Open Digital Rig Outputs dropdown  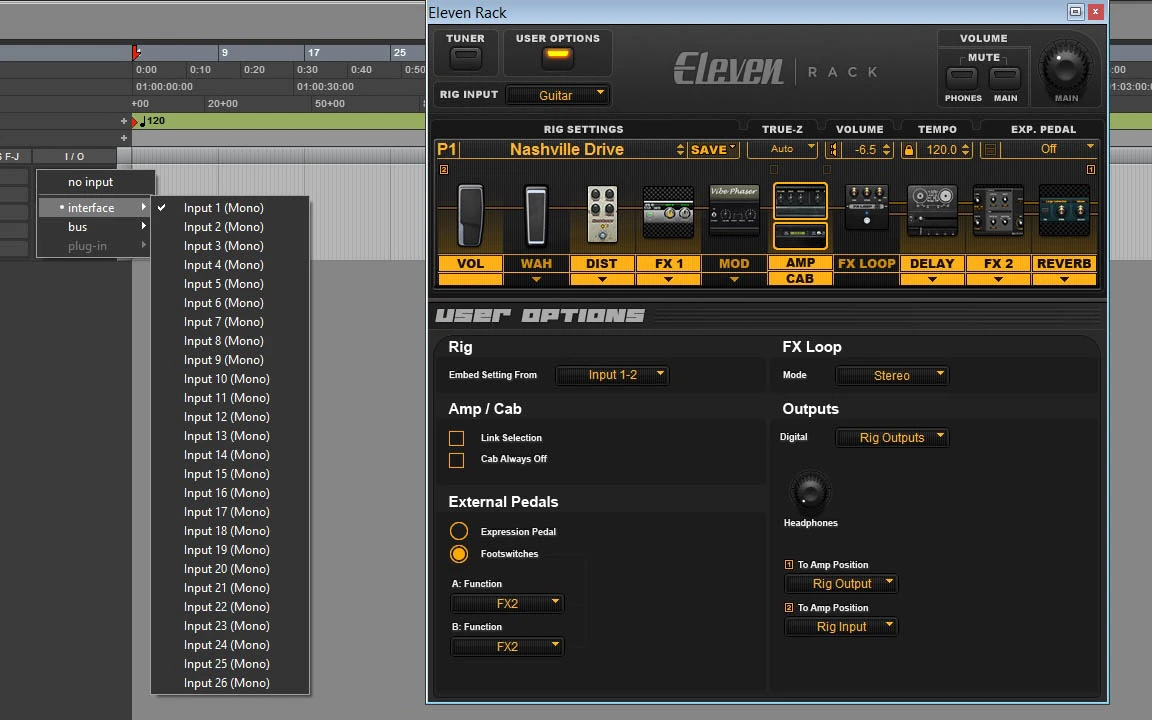pyautogui.click(x=892, y=438)
